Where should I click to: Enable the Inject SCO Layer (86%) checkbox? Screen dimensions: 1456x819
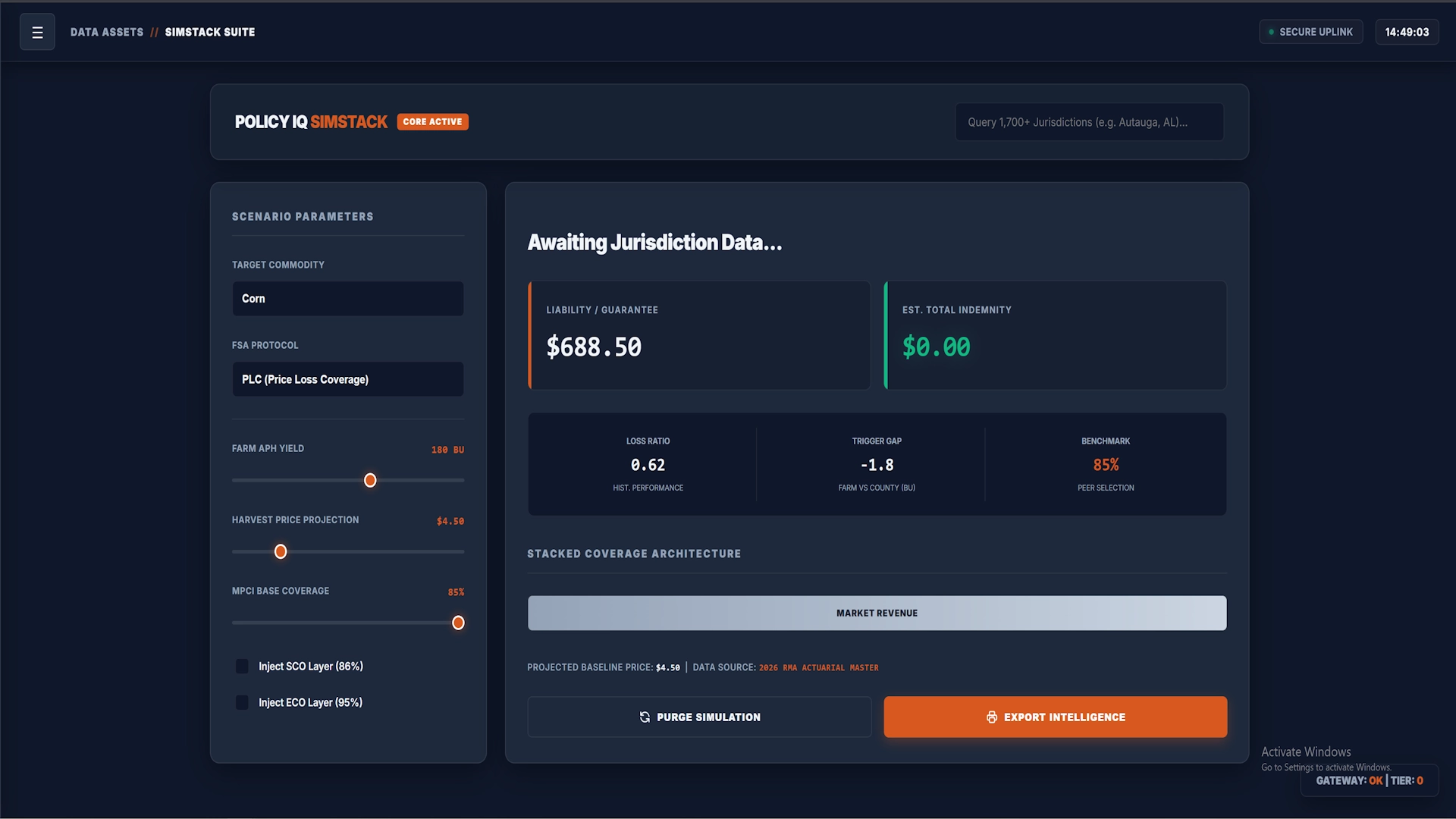[x=242, y=666]
